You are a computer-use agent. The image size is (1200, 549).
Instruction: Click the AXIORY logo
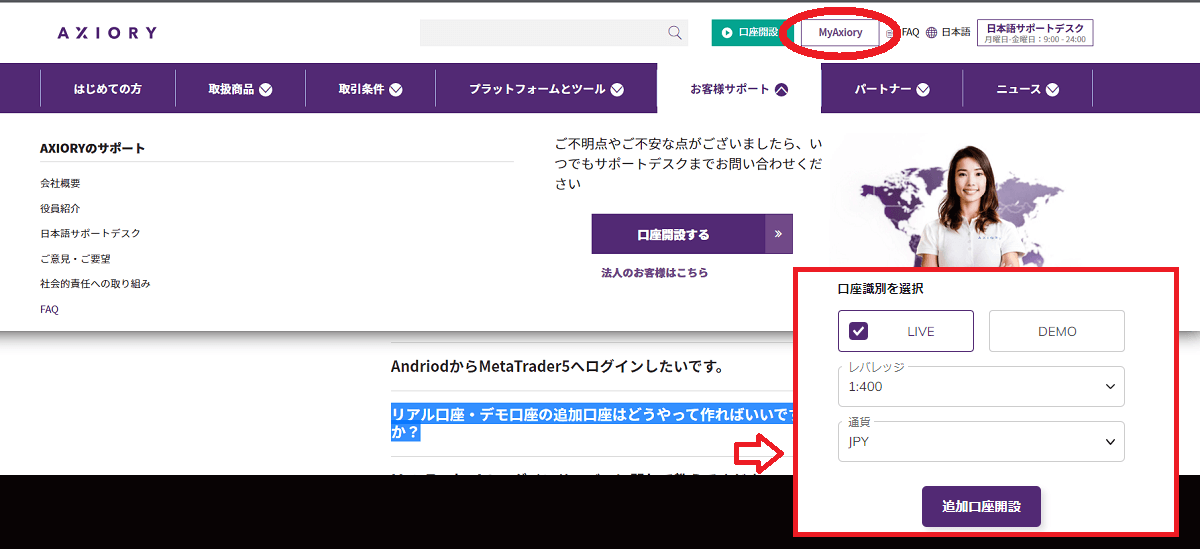coord(107,33)
